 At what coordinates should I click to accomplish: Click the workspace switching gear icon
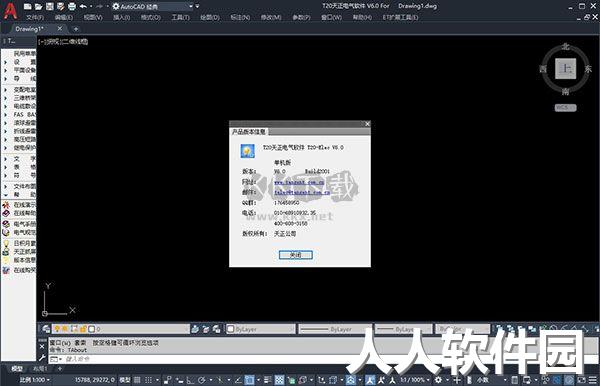[x=438, y=380]
